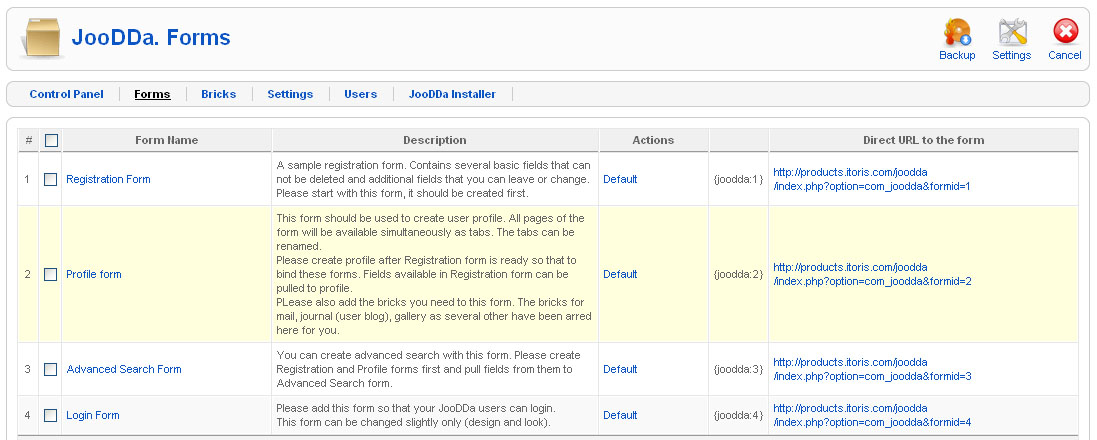The height and width of the screenshot is (440, 1097).
Task: Open the Profile form link
Action: (x=94, y=274)
